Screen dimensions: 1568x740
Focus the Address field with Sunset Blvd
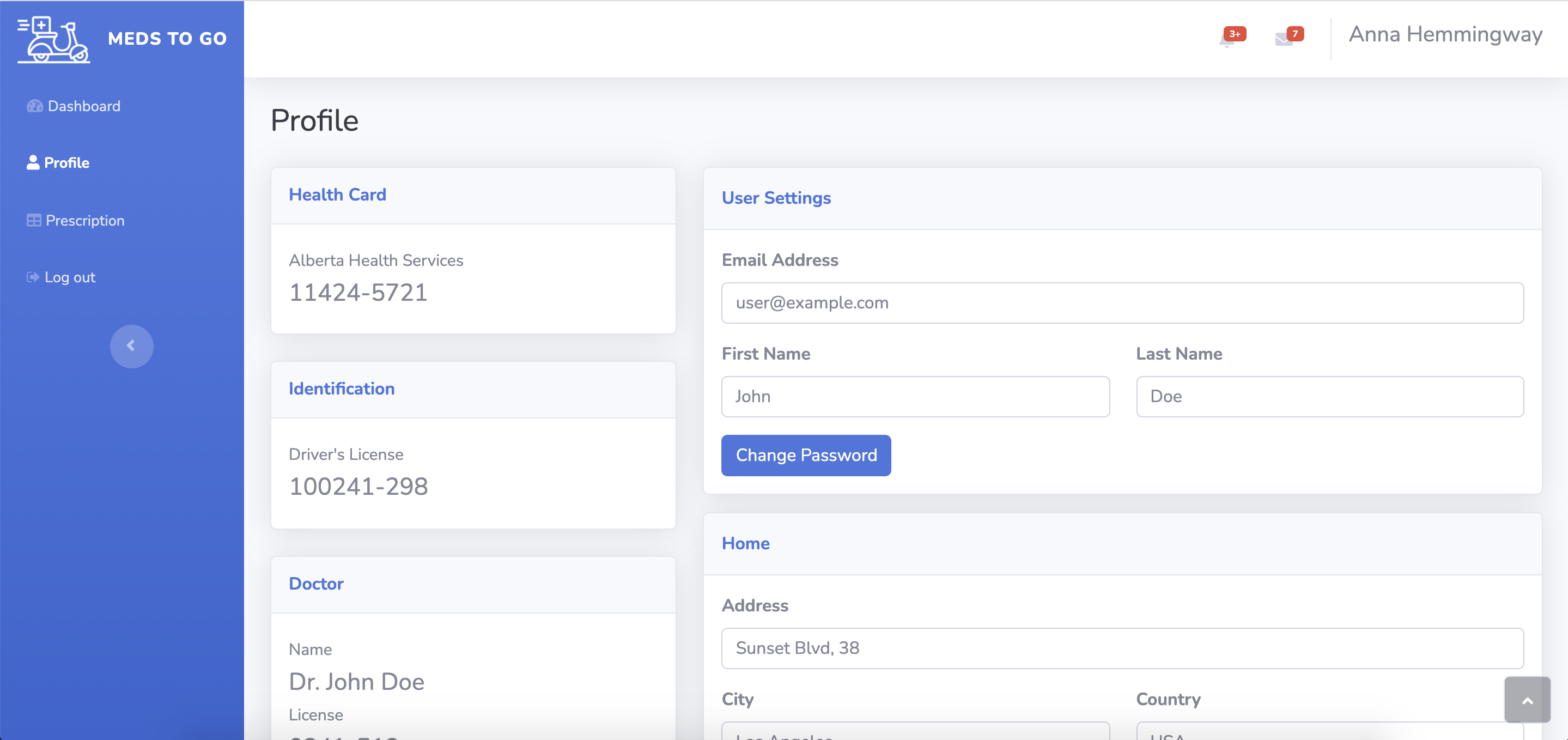tap(1122, 648)
